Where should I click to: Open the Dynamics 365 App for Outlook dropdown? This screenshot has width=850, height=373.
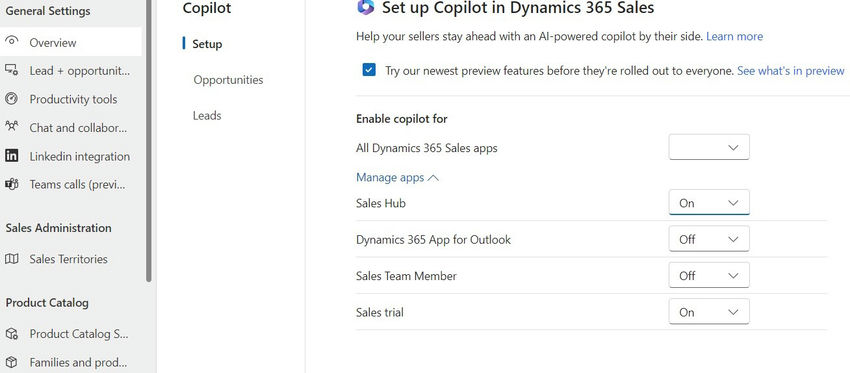coord(709,239)
